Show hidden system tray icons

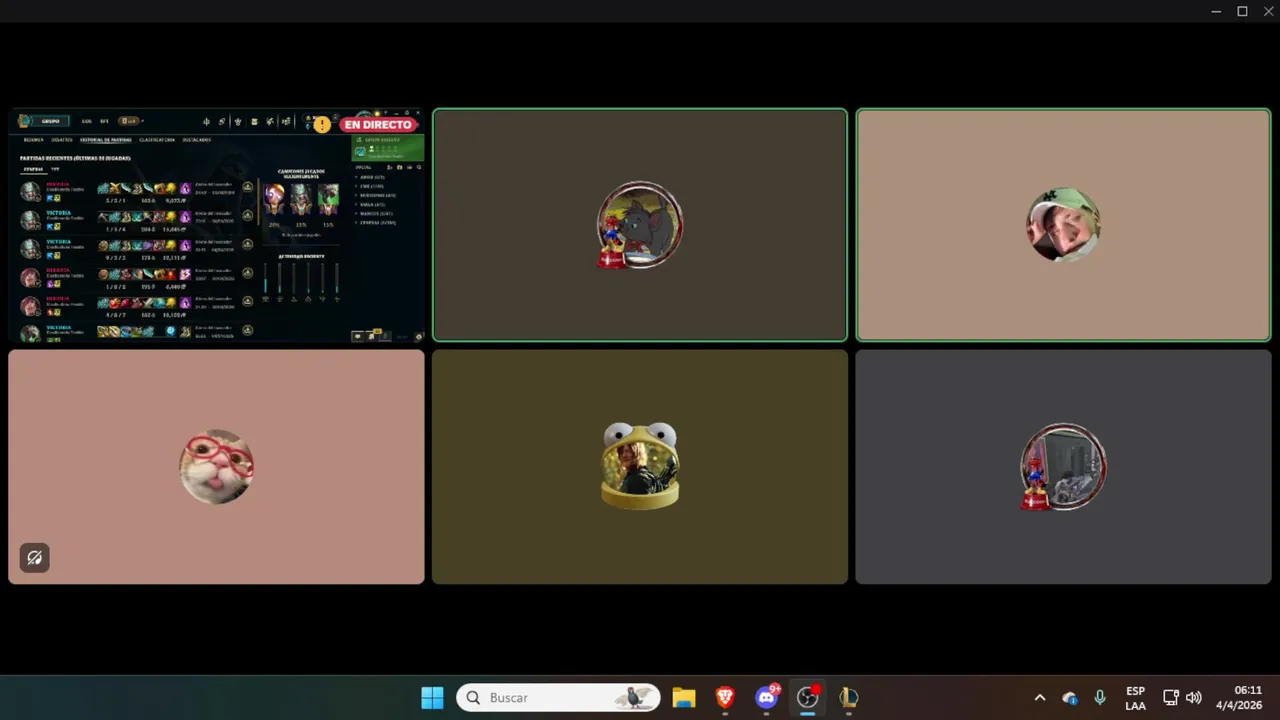[x=1039, y=698]
